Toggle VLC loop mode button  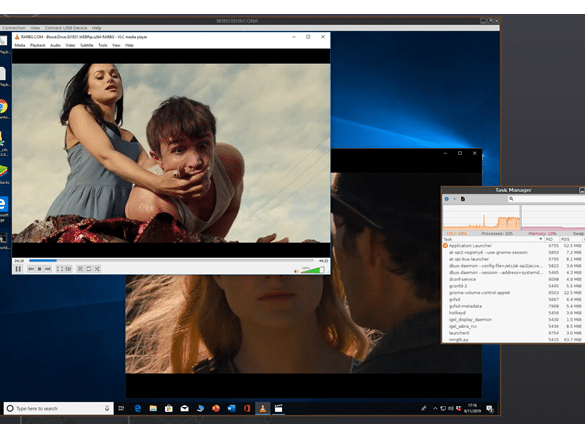pyautogui.click(x=89, y=269)
